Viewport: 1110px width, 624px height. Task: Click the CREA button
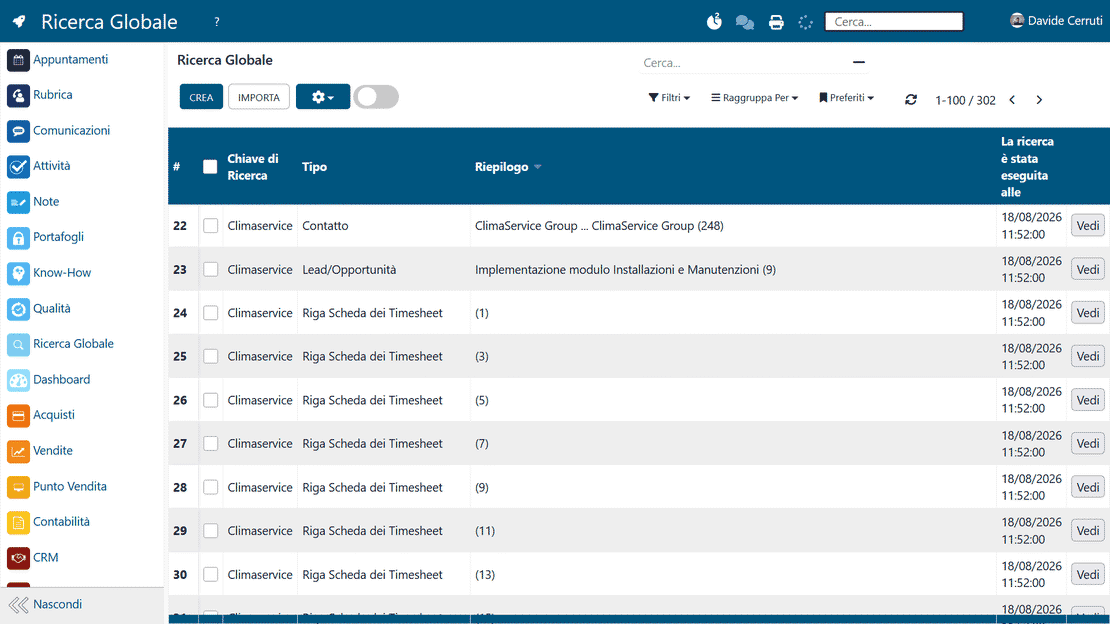pyautogui.click(x=201, y=97)
